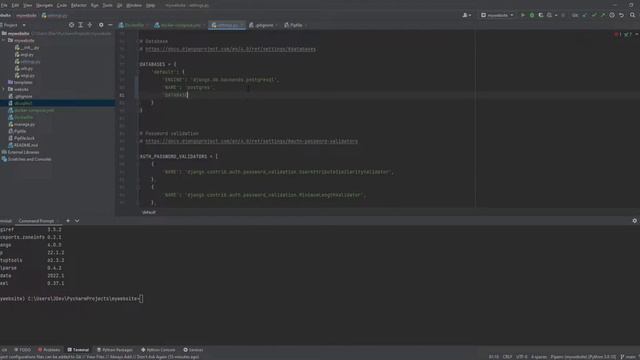Screen dimensions: 640x360
Task: Collapse the myowebsite subfolder in tree
Action: point(4,40)
